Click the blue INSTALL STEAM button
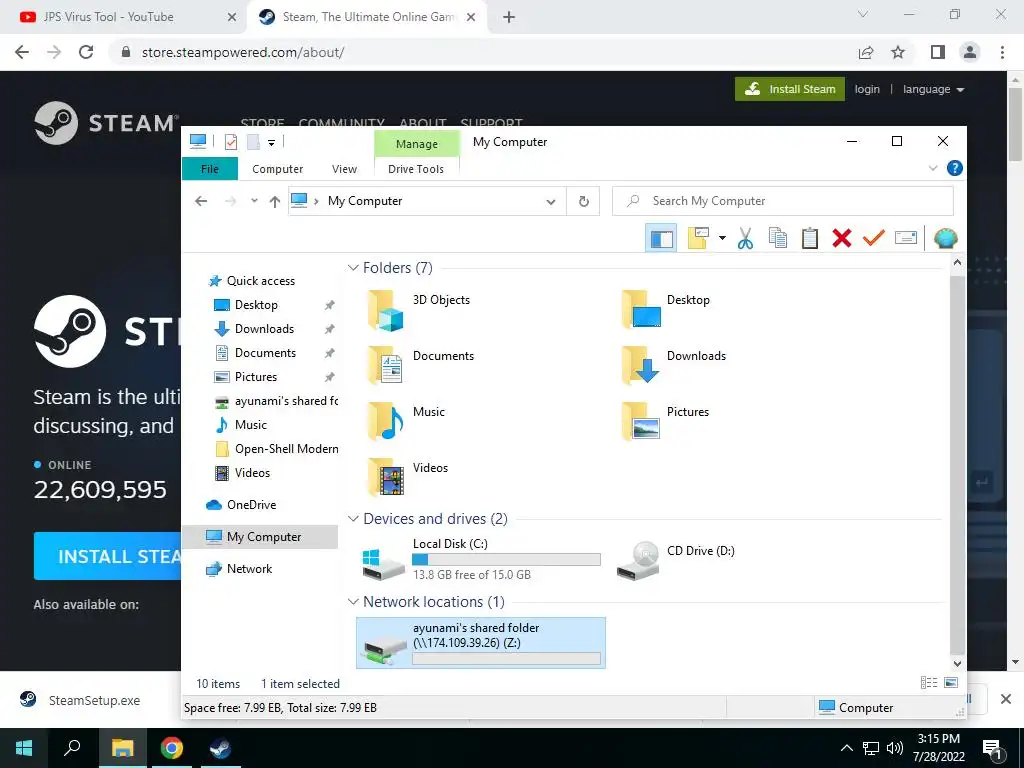1024x768 pixels. tap(108, 556)
